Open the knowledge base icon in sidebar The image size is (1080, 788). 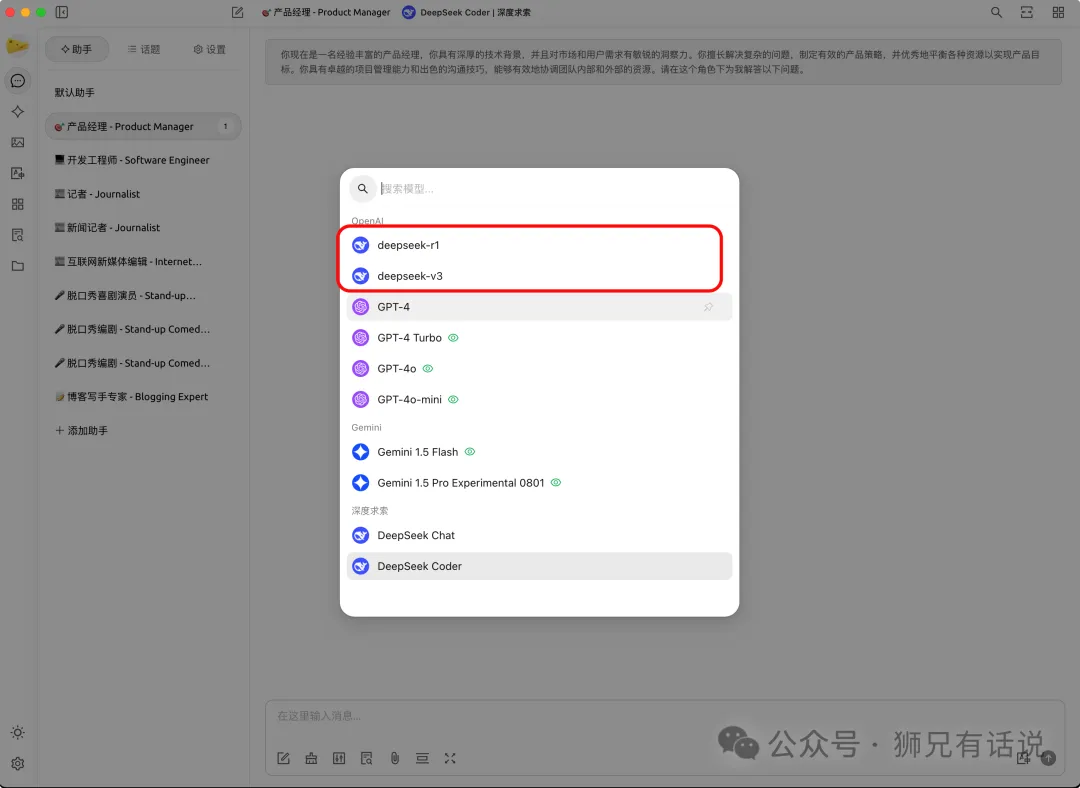coord(17,234)
